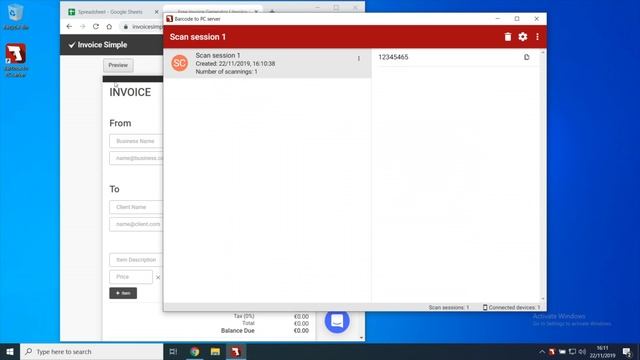
Task: Focus the Price field
Action: 131,277
